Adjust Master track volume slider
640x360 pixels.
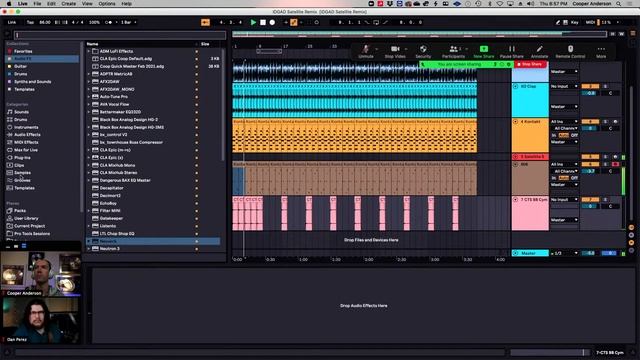(x=590, y=253)
